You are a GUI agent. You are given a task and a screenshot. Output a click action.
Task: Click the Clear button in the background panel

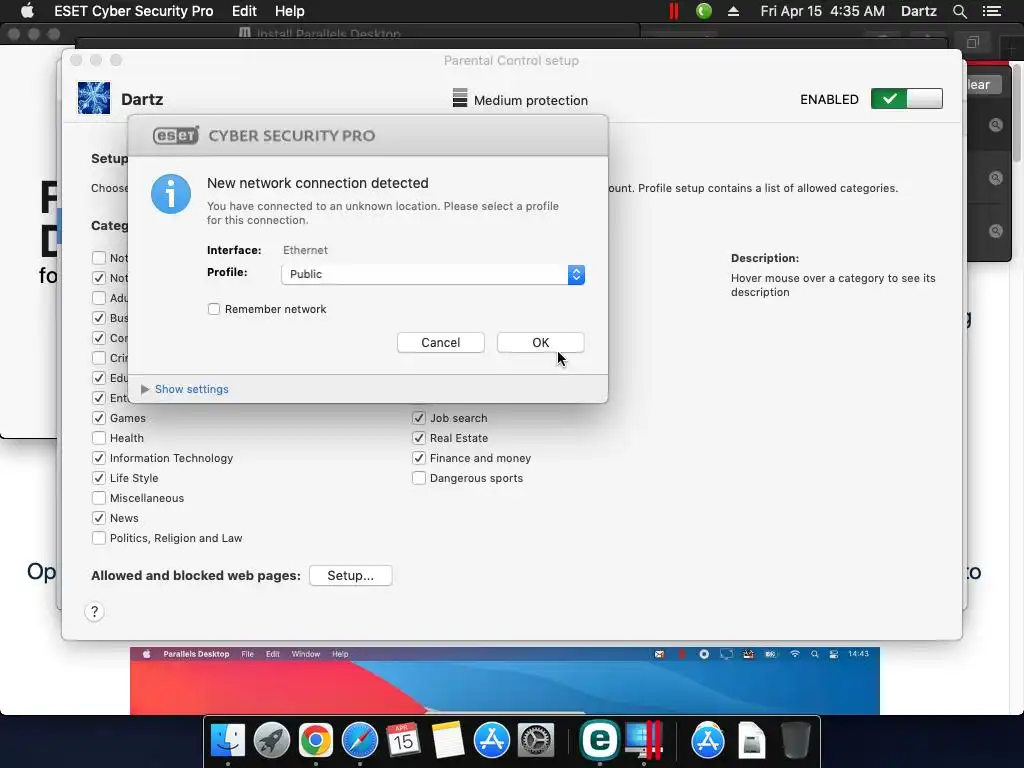coord(982,84)
